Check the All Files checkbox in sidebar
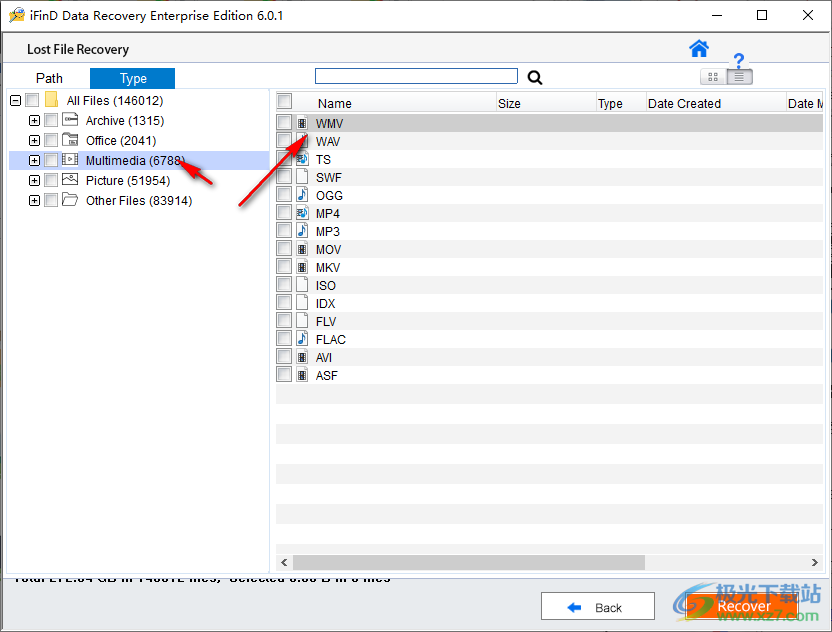This screenshot has height=632, width=832. (32, 100)
